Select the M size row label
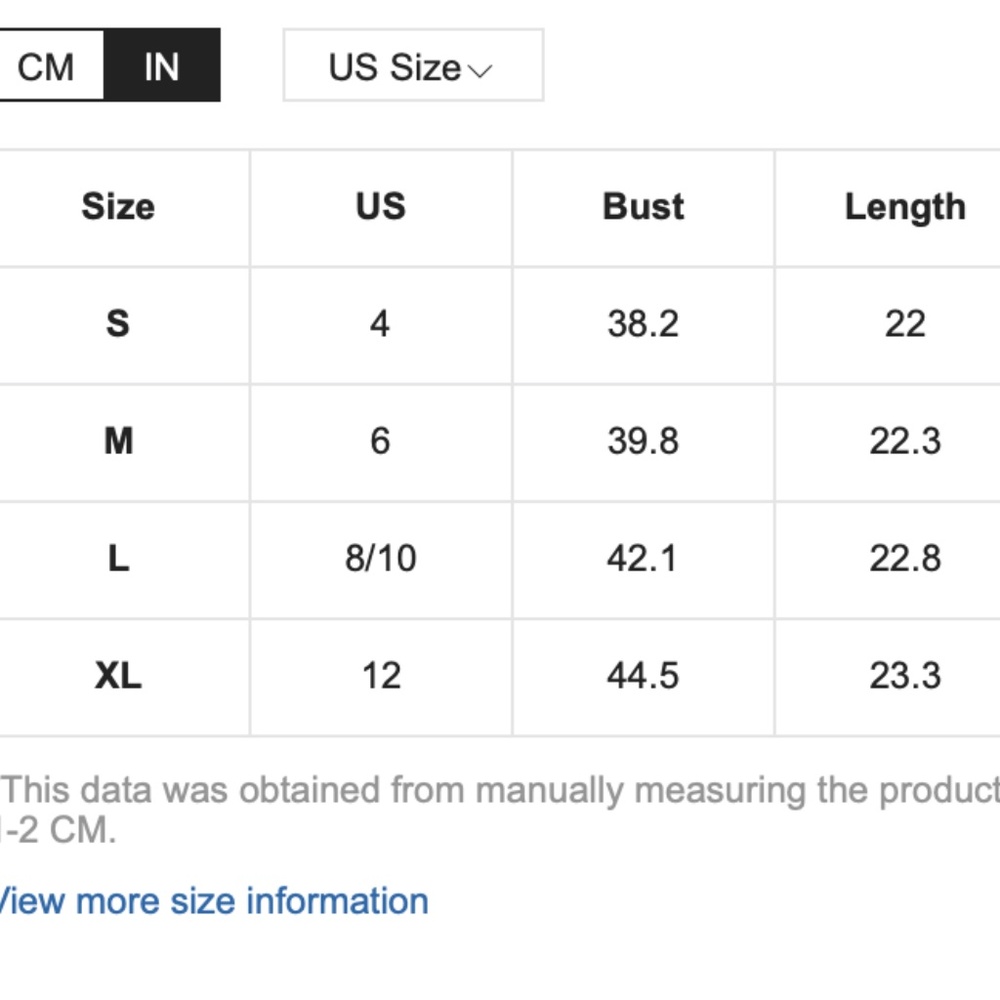This screenshot has height=1000, width=1000. (x=118, y=441)
